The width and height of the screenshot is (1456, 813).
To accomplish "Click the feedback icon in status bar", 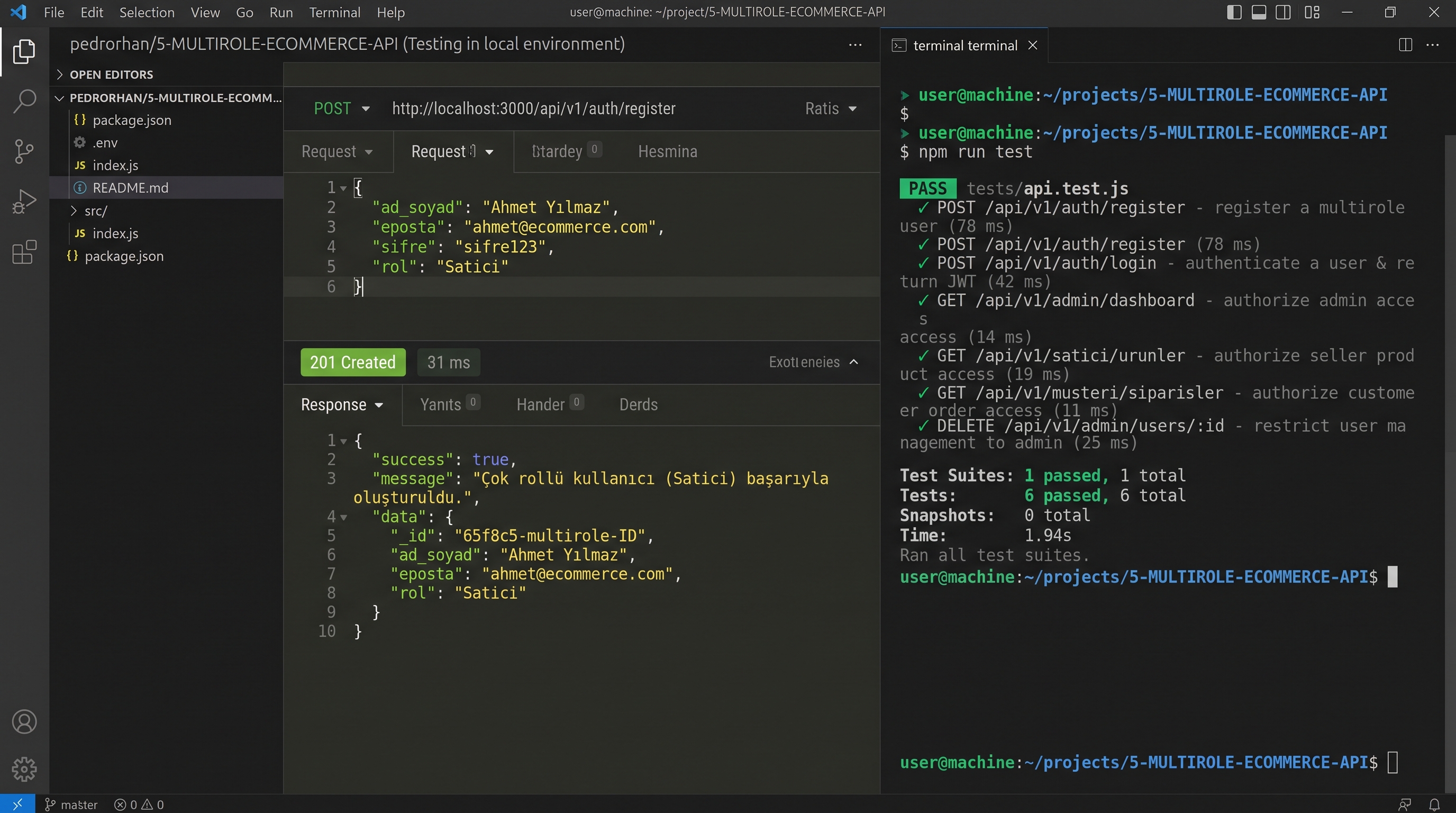I will tap(1405, 804).
